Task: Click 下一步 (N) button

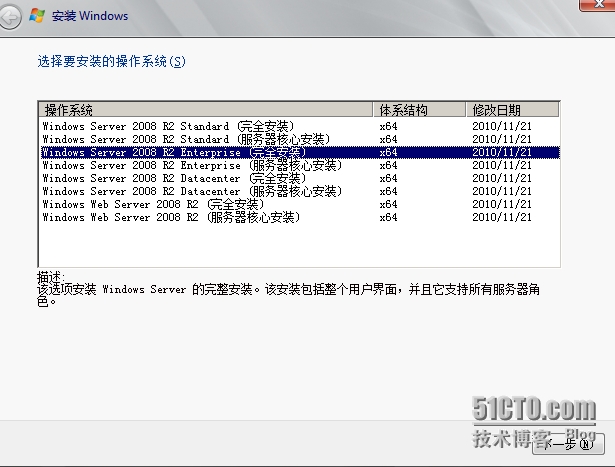Action: tap(568, 444)
